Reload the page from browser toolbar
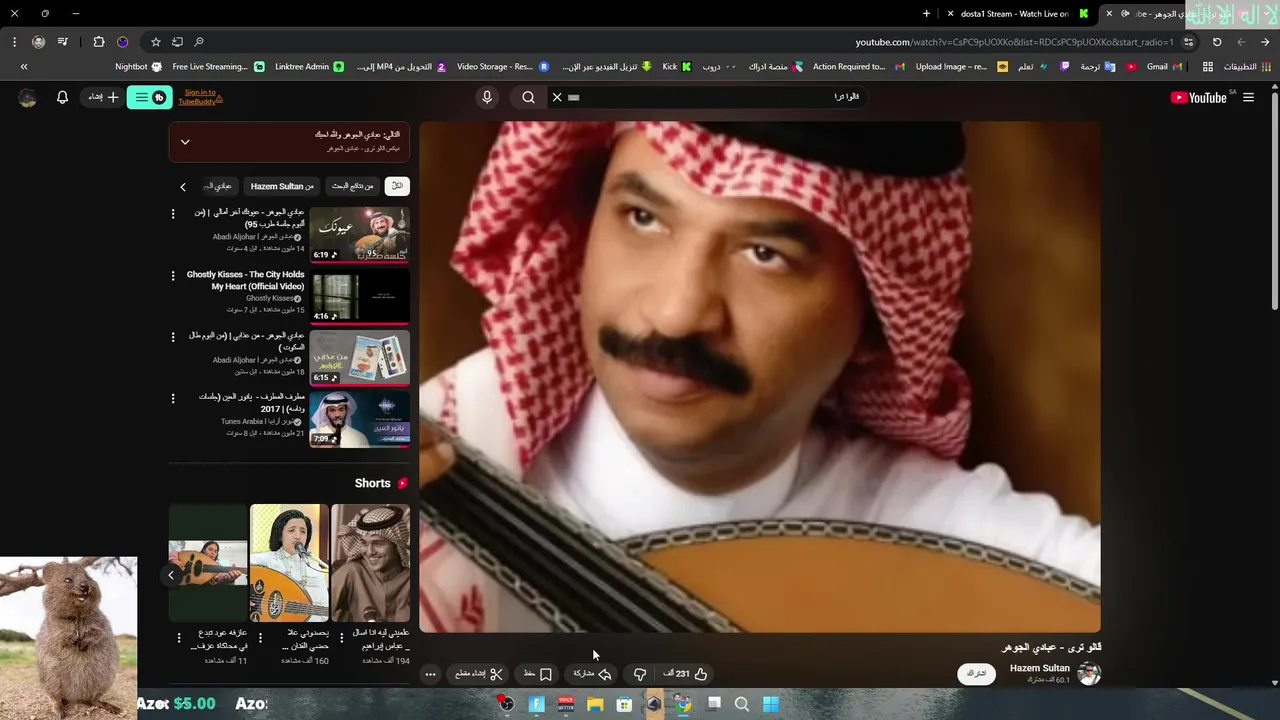The height and width of the screenshot is (720, 1280). click(1217, 42)
